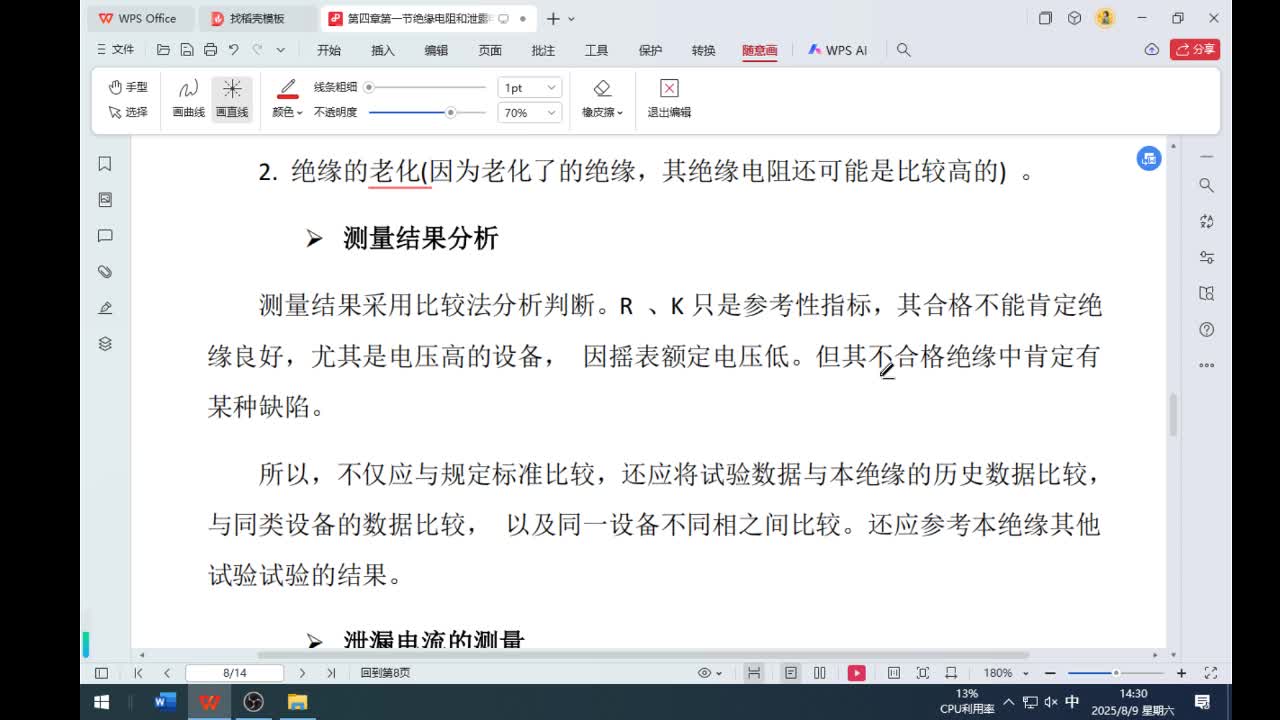Click the cloud upload icon
Image resolution: width=1280 pixels, height=720 pixels.
tap(1151, 49)
